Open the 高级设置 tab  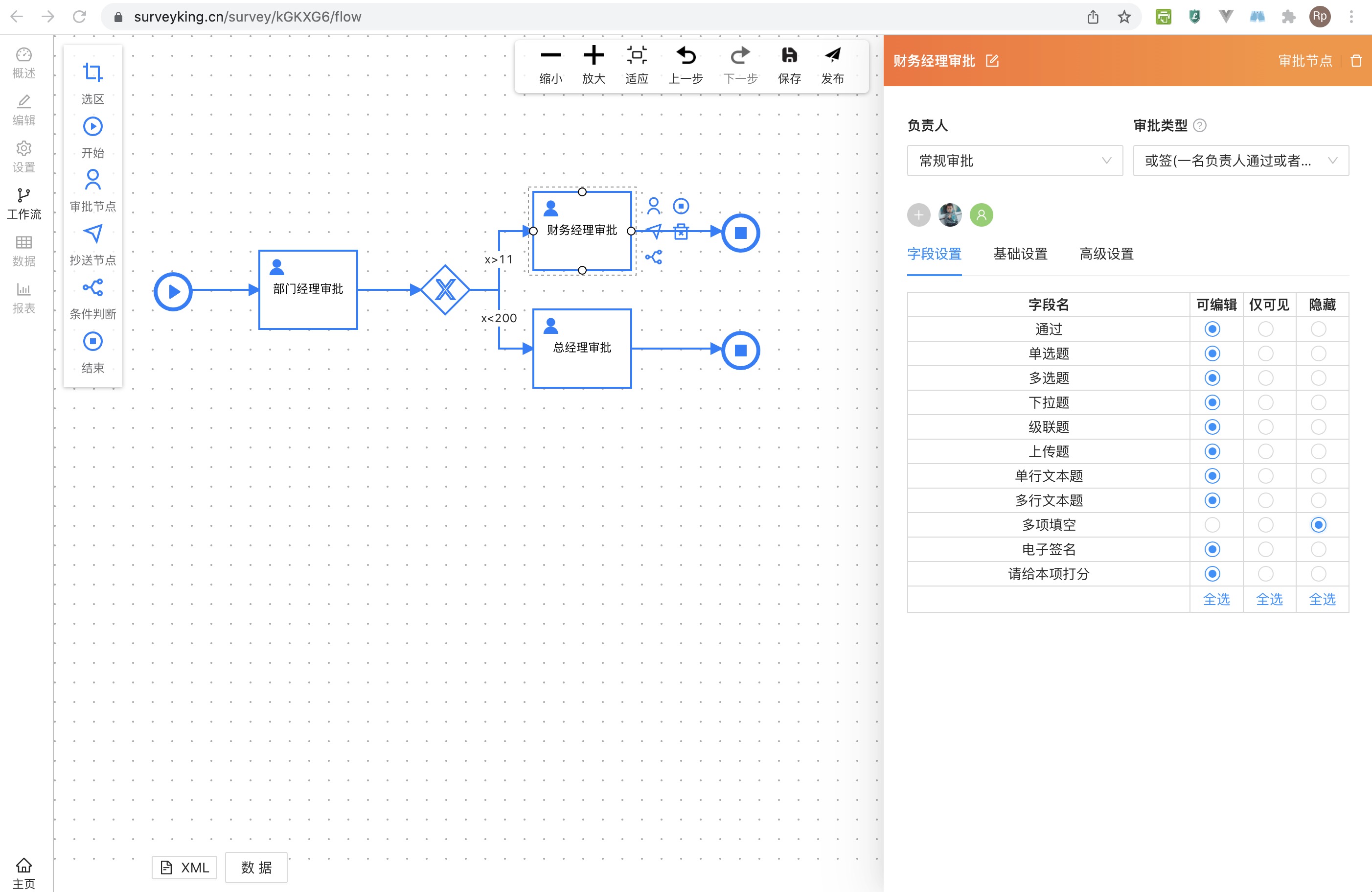click(x=1106, y=254)
